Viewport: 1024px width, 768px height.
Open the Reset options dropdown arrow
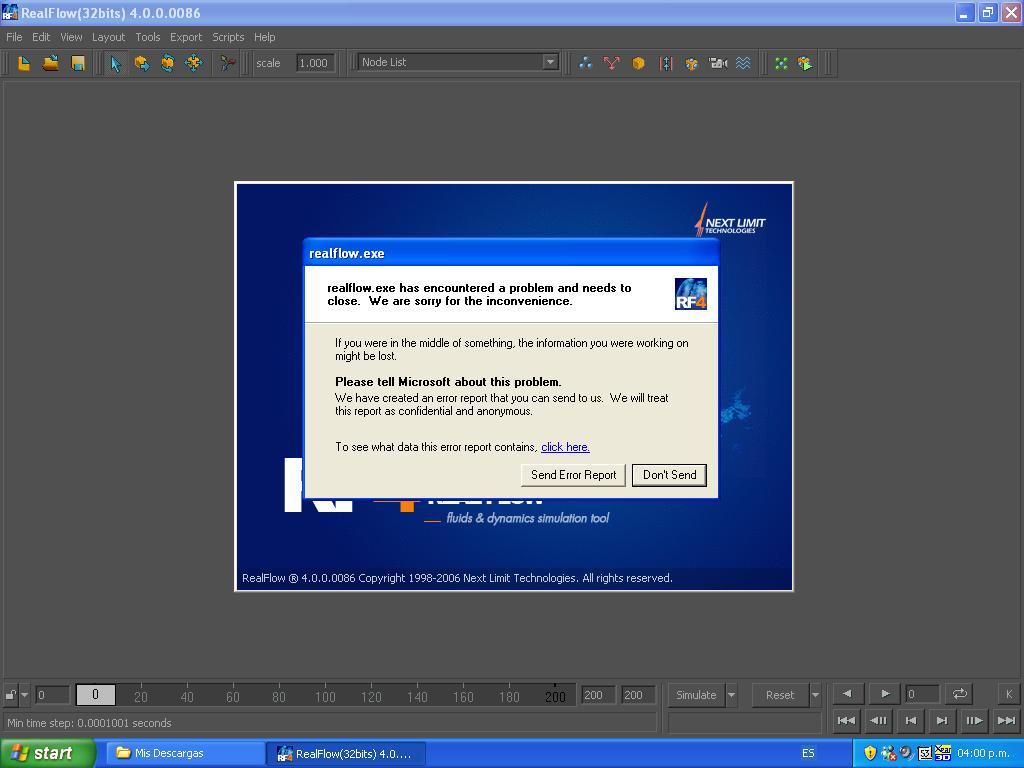[x=815, y=695]
